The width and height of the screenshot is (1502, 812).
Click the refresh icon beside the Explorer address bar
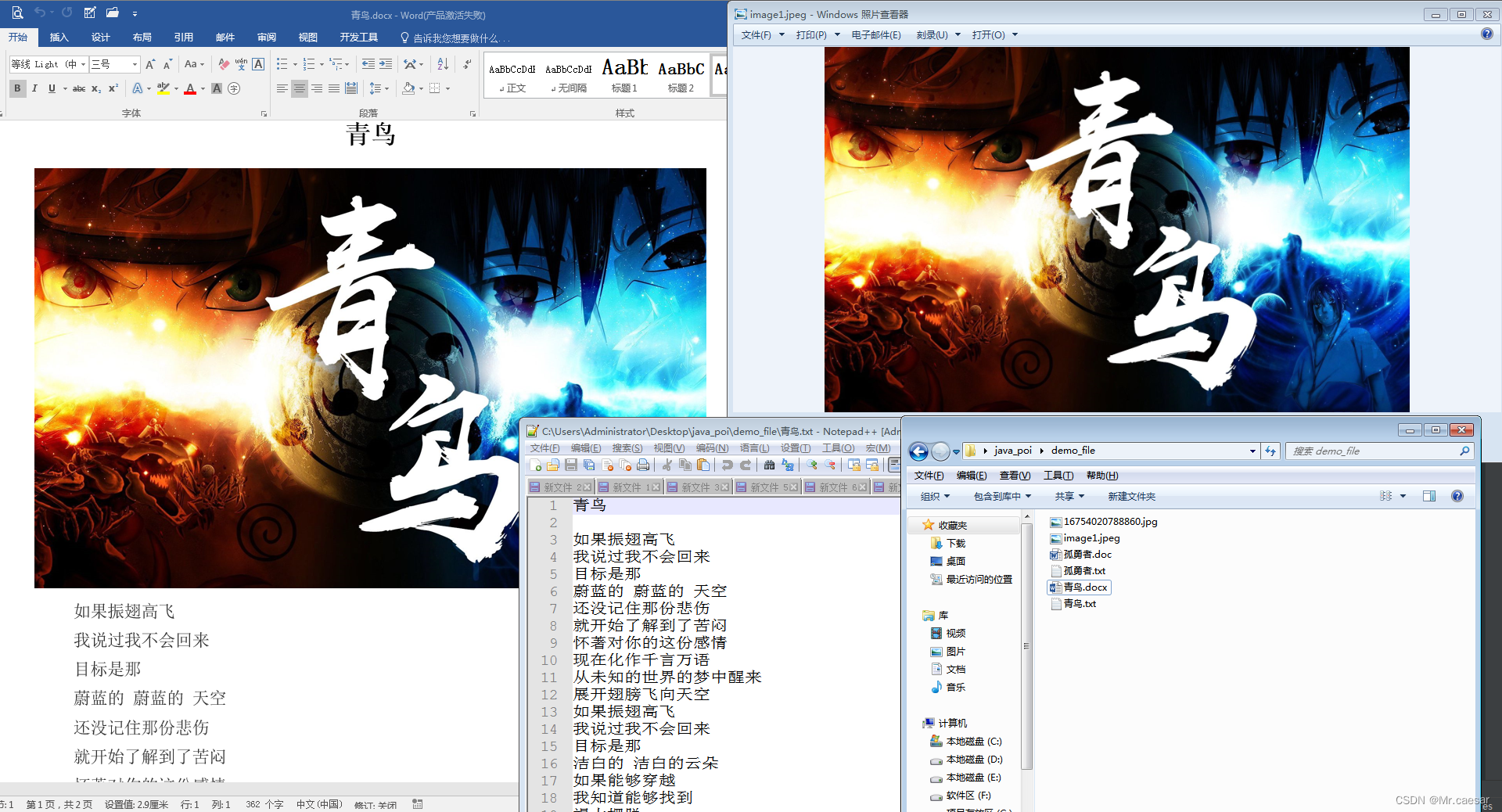pyautogui.click(x=1270, y=451)
